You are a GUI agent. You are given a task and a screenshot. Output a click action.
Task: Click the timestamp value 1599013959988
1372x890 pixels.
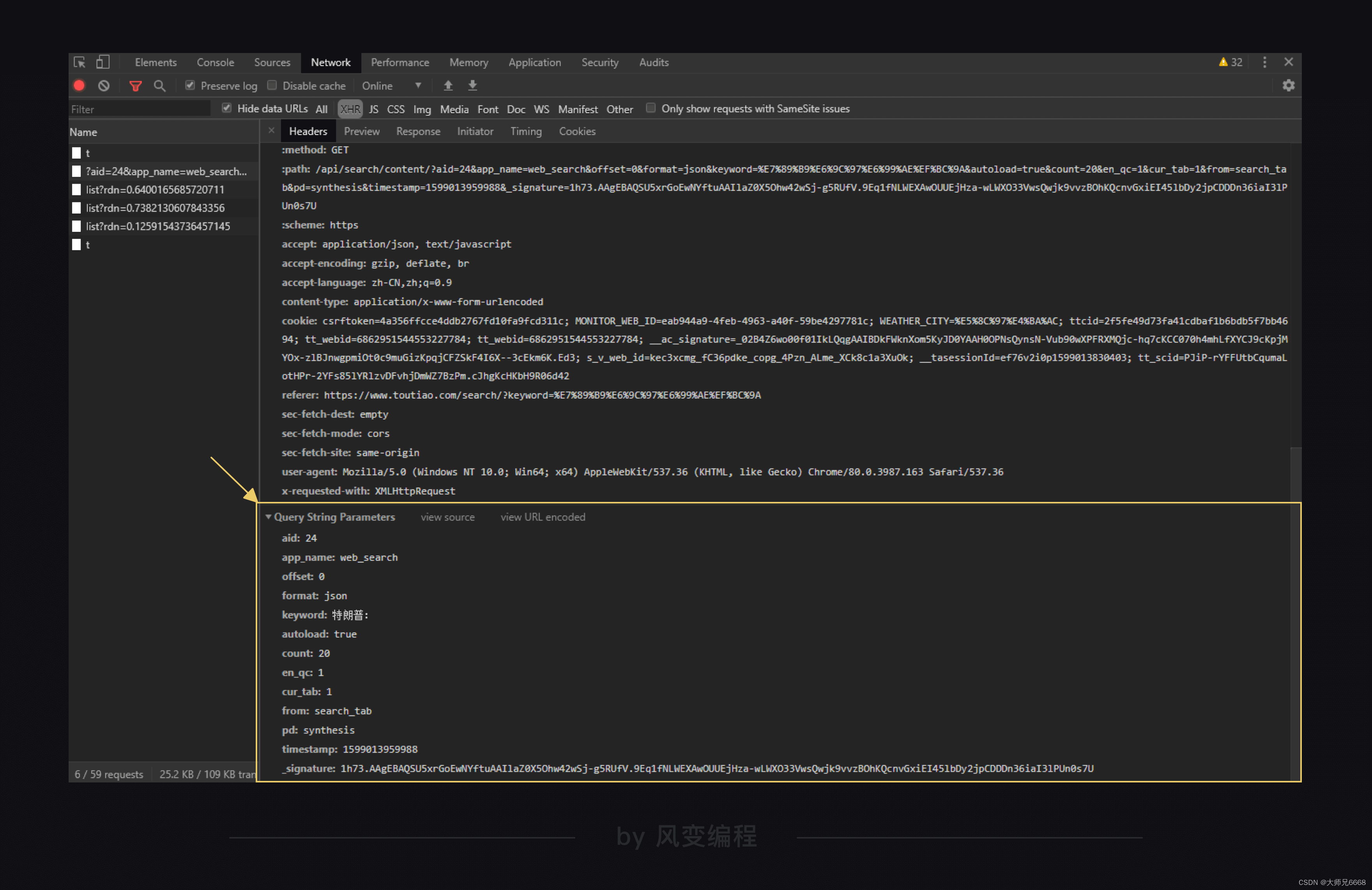(380, 749)
